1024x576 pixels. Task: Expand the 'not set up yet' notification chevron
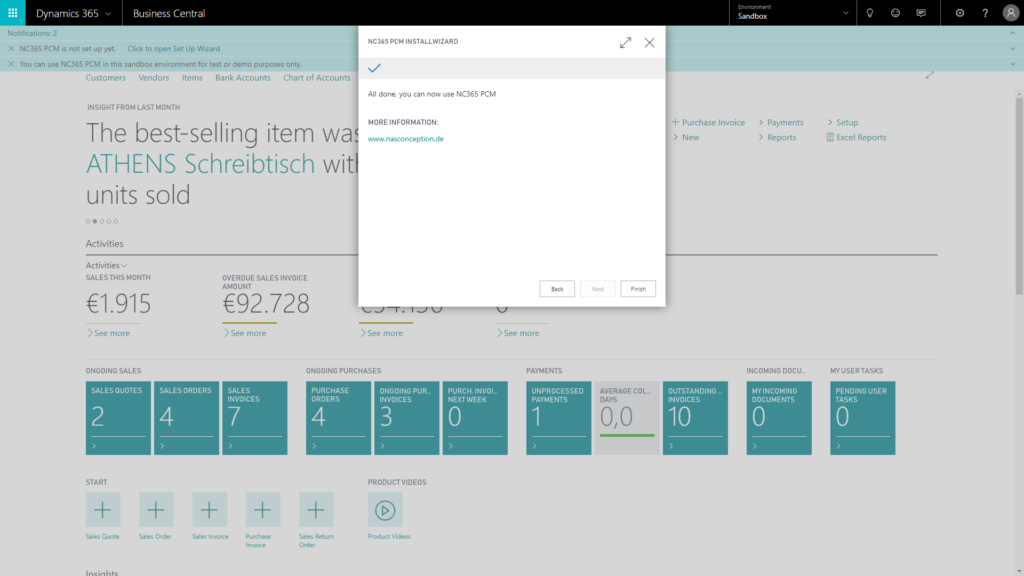(x=1012, y=48)
